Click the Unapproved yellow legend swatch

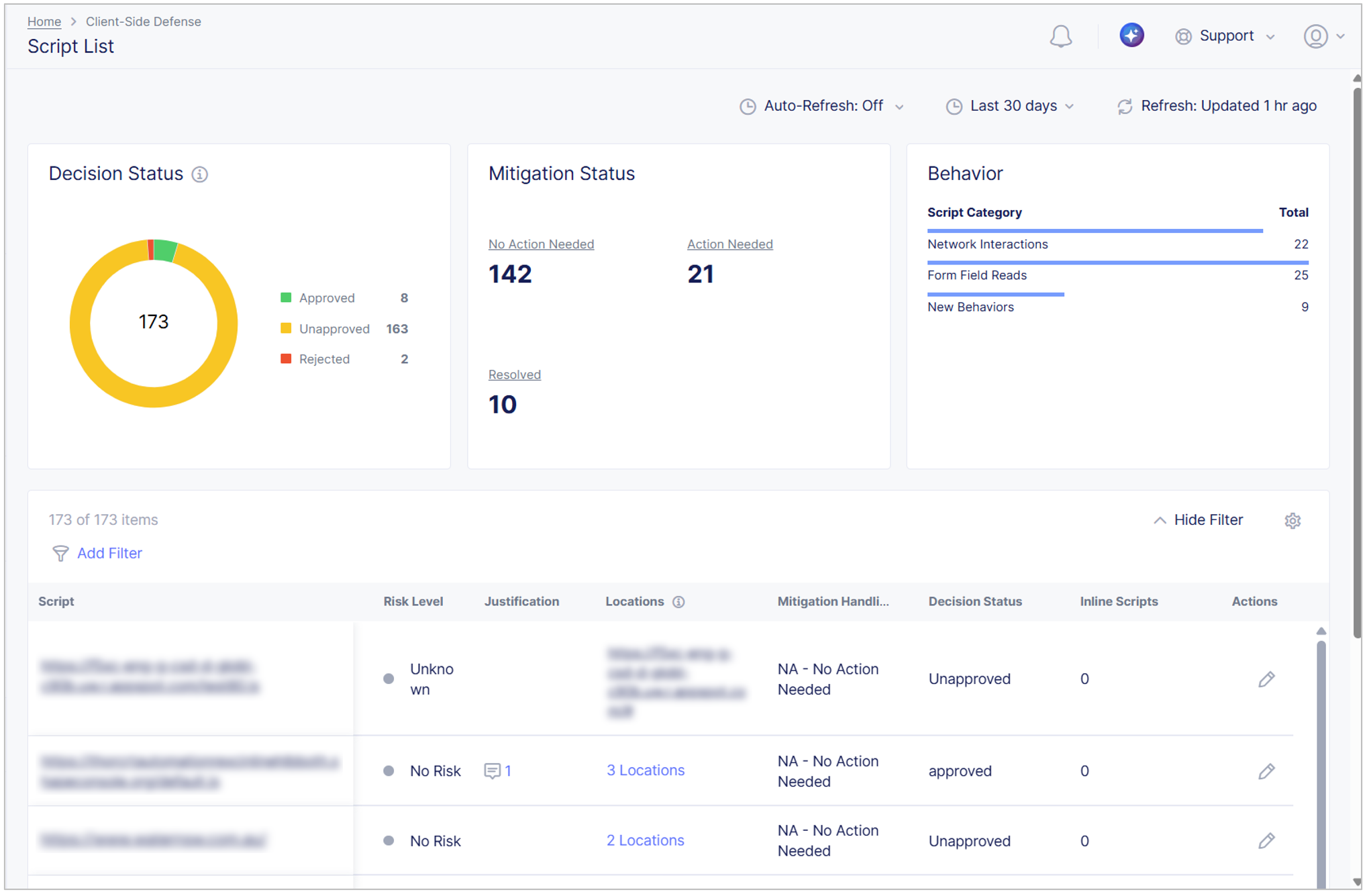[x=286, y=328]
